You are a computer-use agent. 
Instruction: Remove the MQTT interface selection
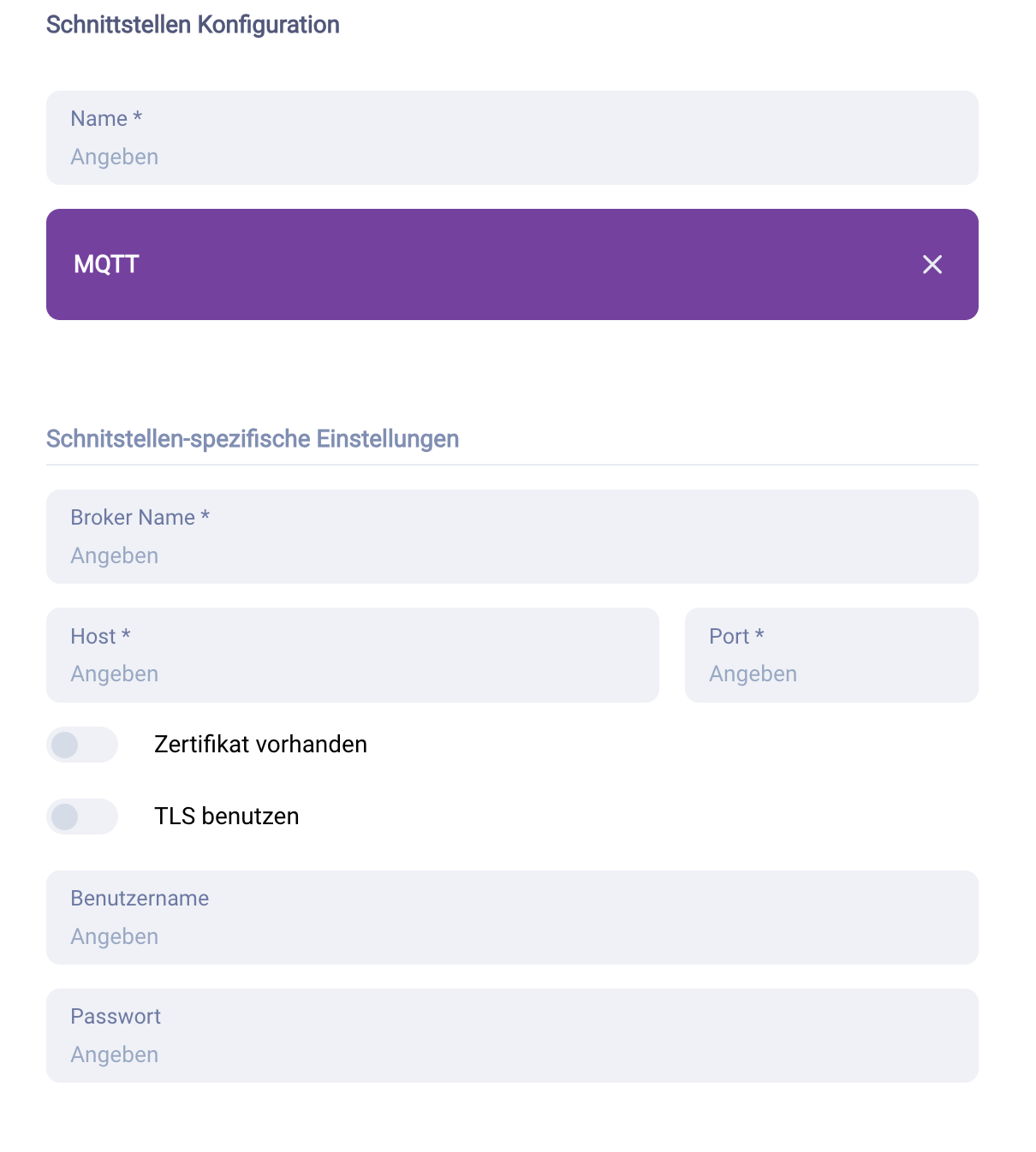tap(932, 264)
